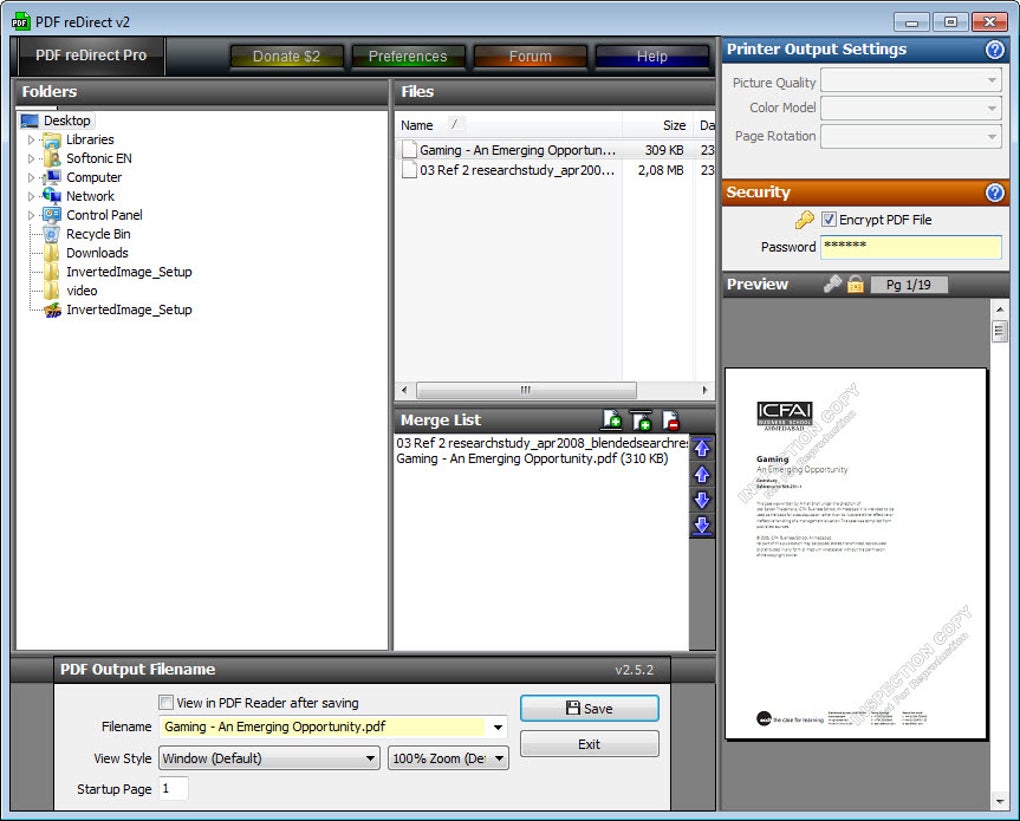Screen dimensions: 1020x821
Task: Open the Forum tab
Action: coord(530,57)
